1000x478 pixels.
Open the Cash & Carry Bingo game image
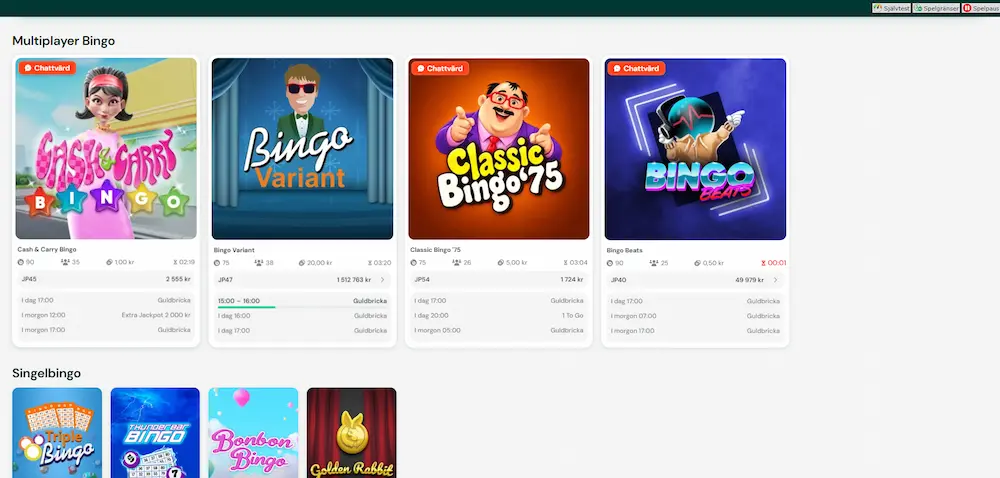coord(106,148)
